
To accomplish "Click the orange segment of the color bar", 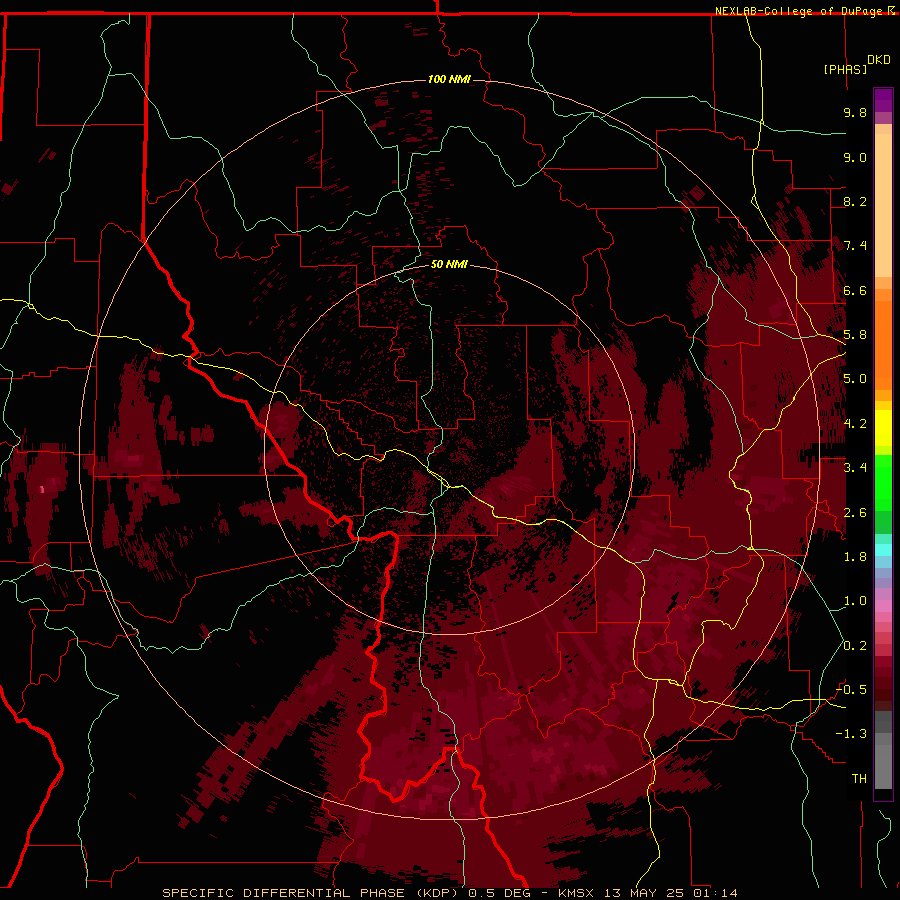I will [x=883, y=345].
